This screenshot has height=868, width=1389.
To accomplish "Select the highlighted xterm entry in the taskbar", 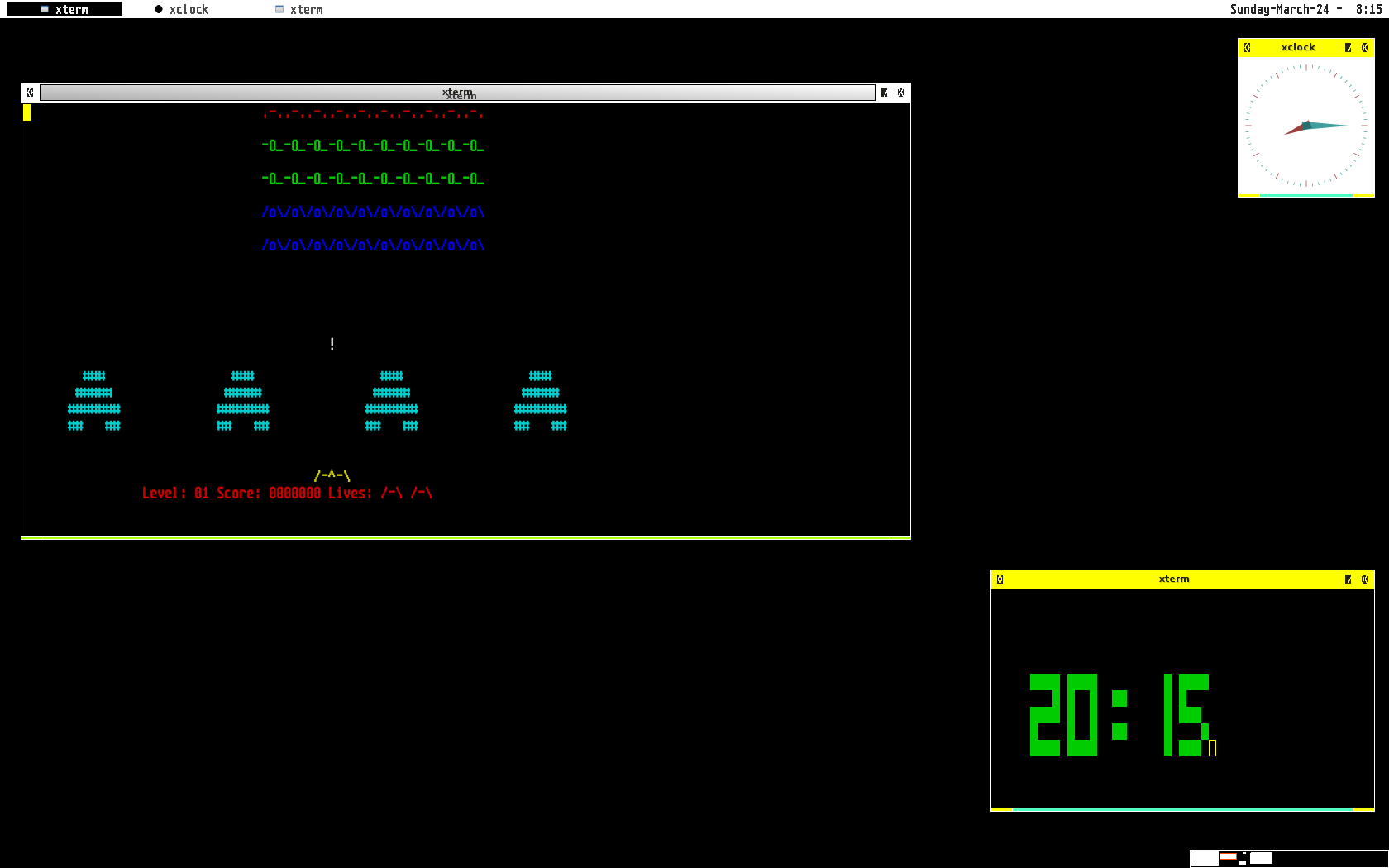I will (x=64, y=9).
